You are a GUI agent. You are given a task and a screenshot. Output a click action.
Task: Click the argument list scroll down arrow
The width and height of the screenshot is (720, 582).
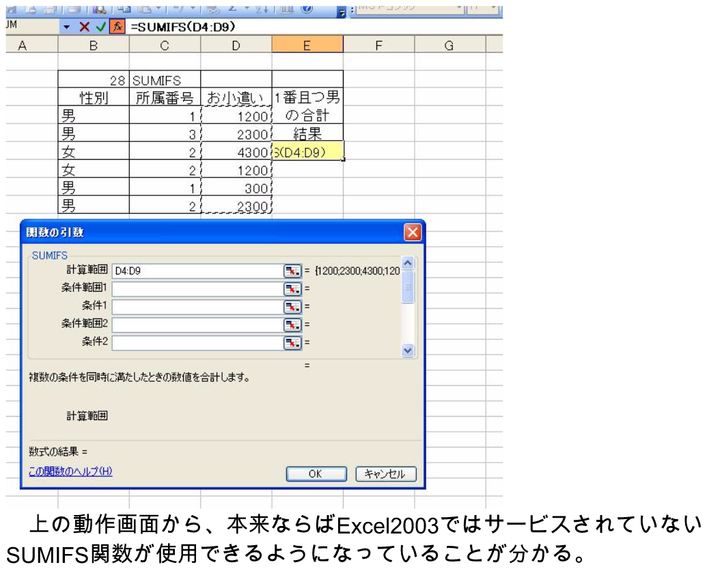pos(407,350)
